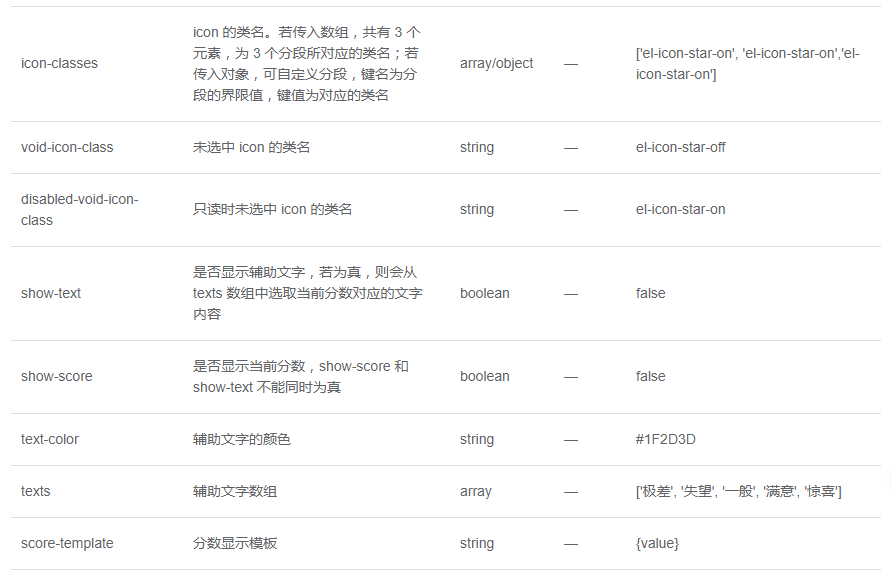
Task: Click the boolean type in show-score row
Action: 484,376
